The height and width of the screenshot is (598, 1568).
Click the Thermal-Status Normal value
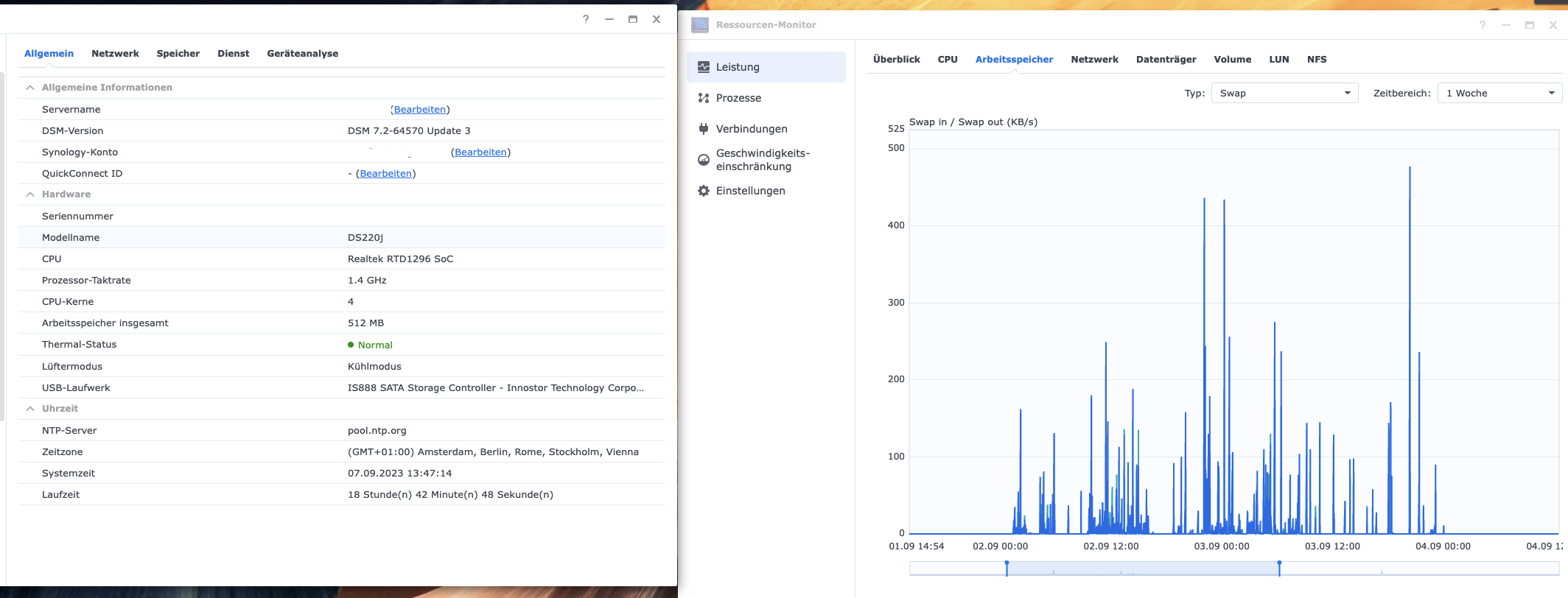click(x=370, y=345)
